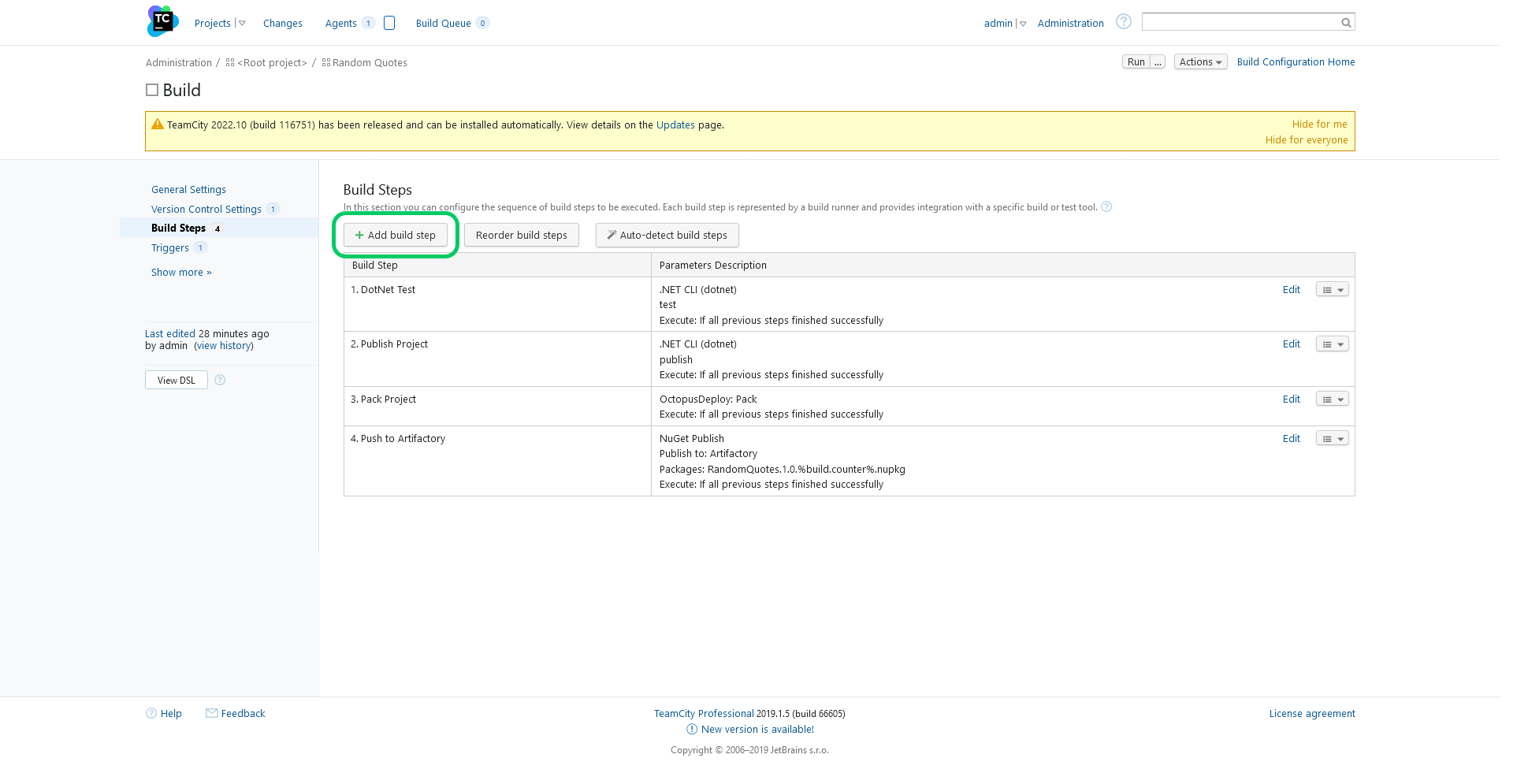This screenshot has width=1513, height=784.
Task: Click help icon next to View DSL
Action: 220,380
